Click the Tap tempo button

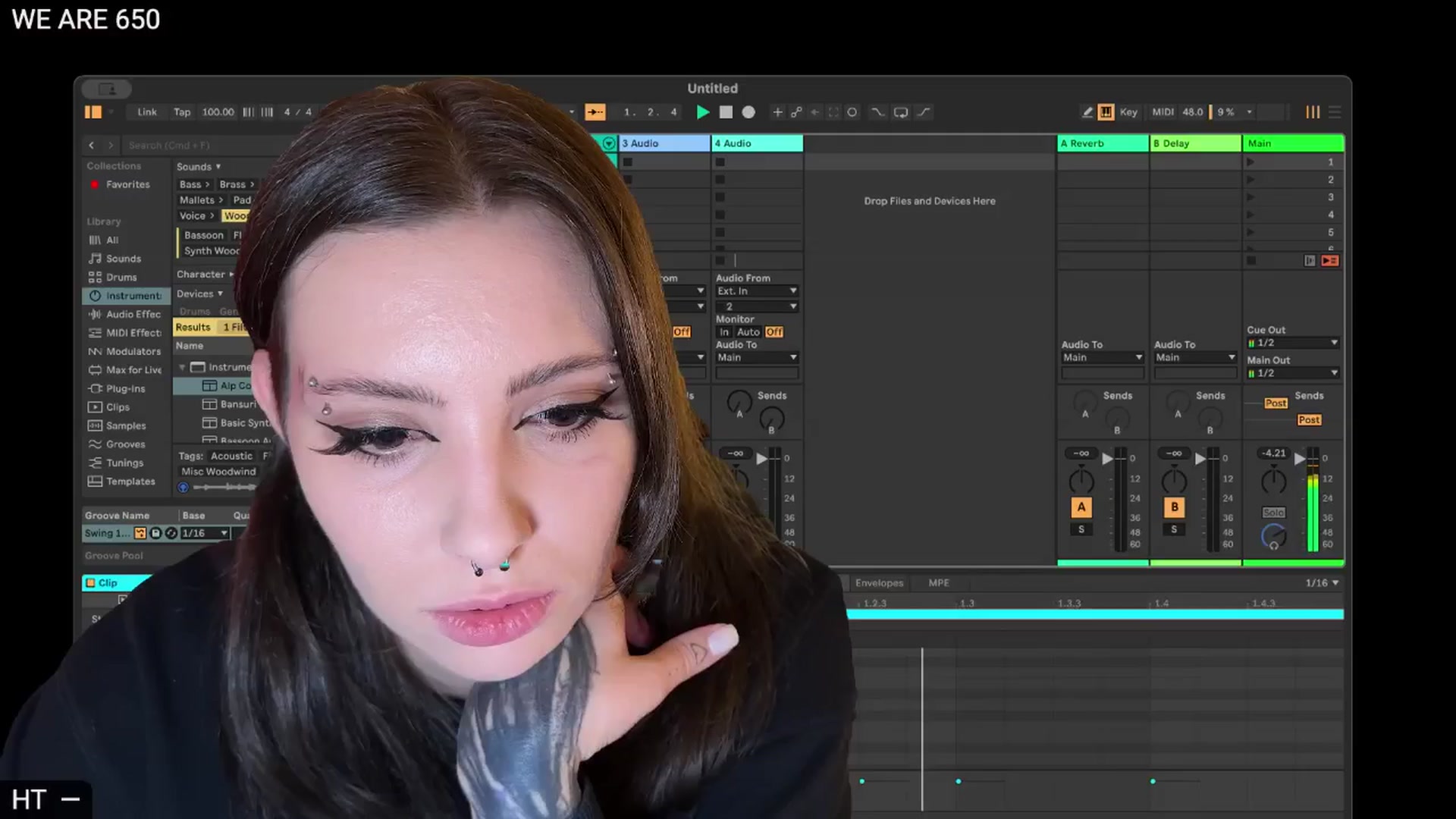[182, 112]
